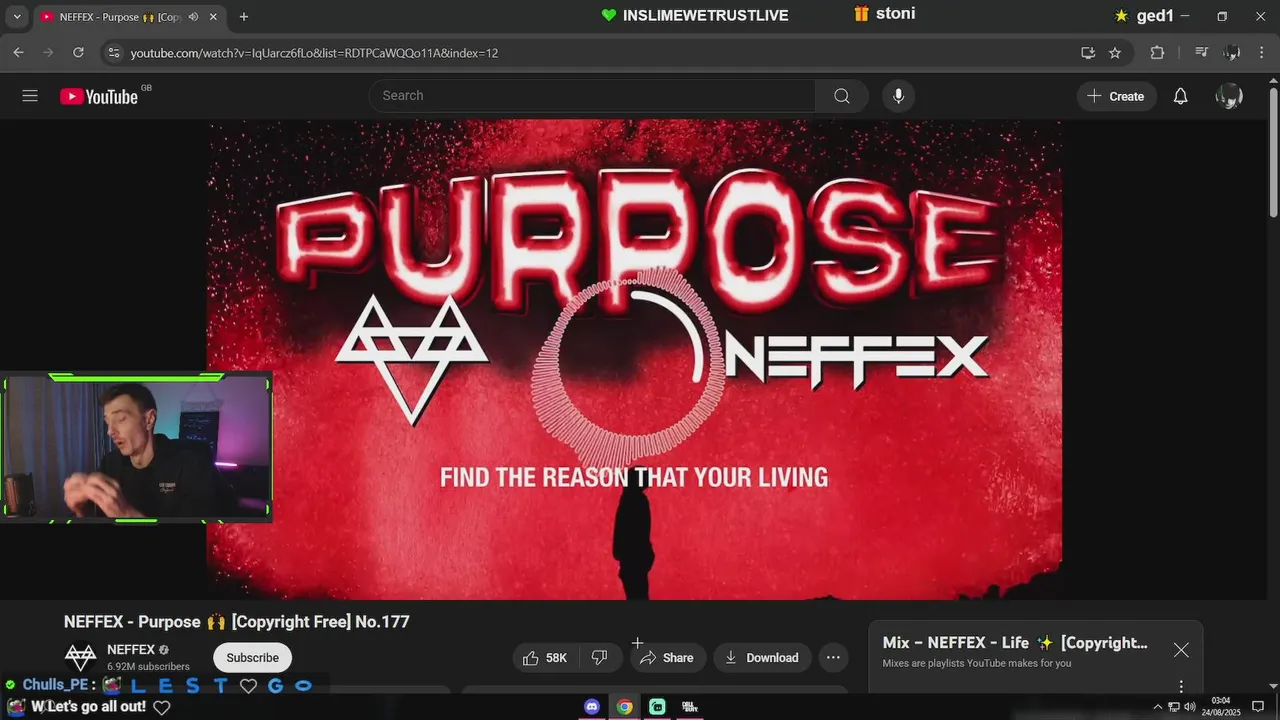Click the search magnifier button
Viewport: 1280px width, 720px height.
[842, 96]
